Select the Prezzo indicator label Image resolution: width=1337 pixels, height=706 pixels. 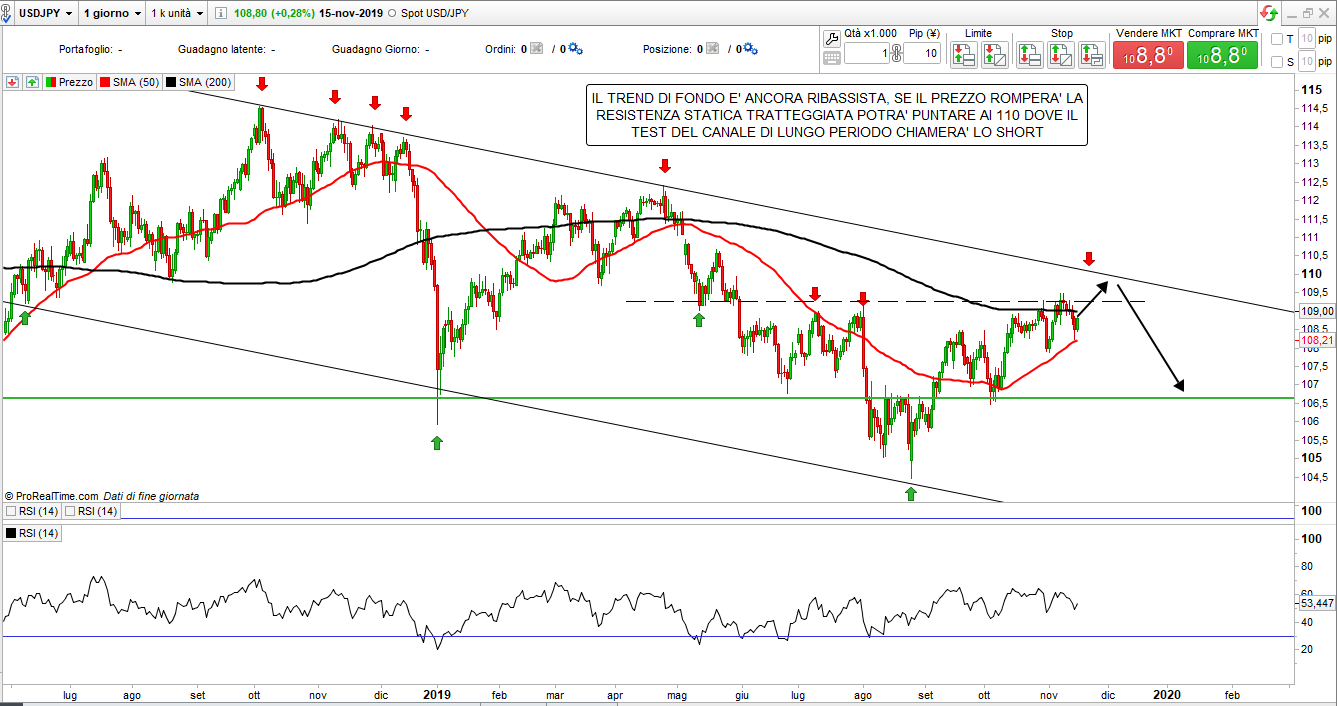(x=69, y=82)
